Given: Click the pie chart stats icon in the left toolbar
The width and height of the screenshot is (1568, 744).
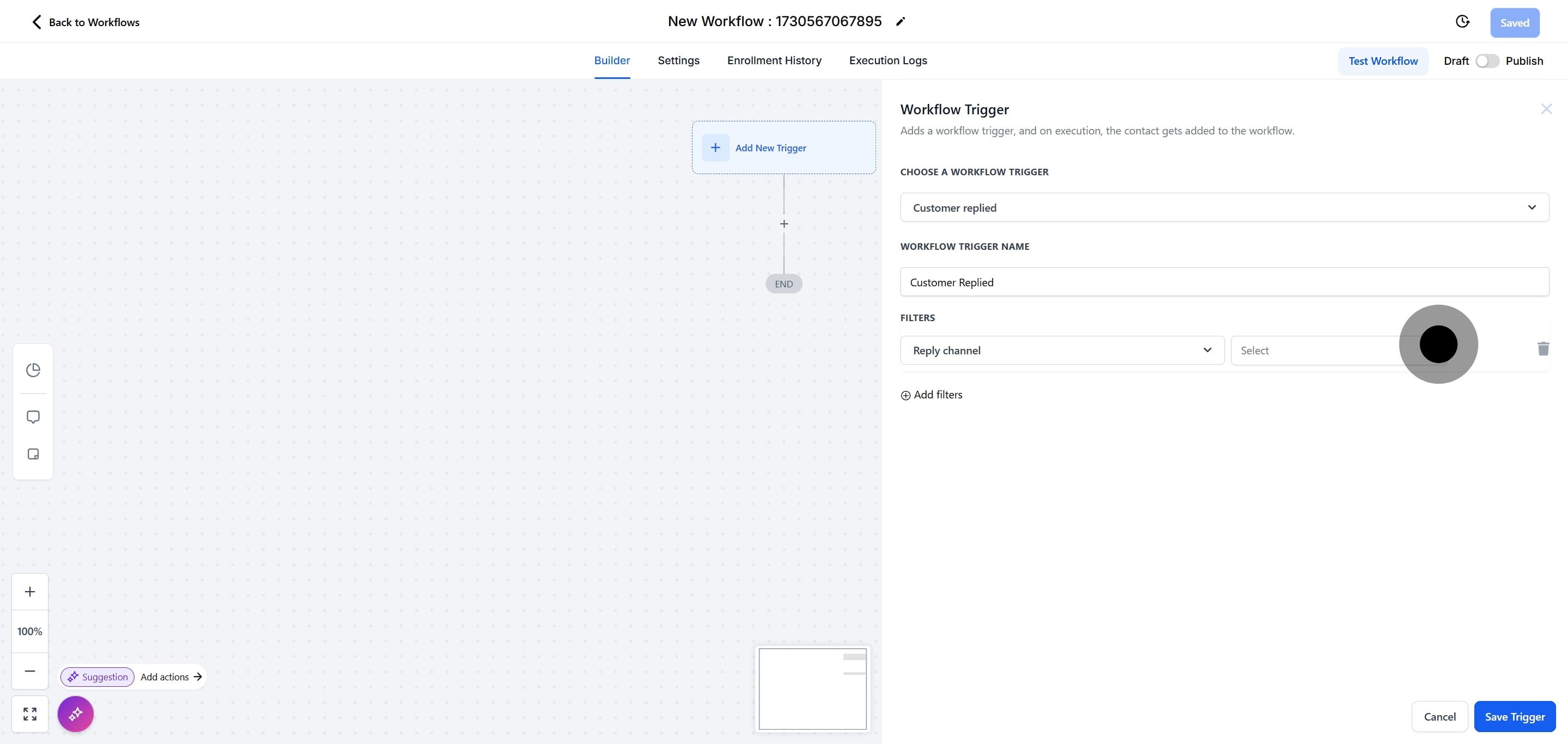Looking at the screenshot, I should [33, 370].
